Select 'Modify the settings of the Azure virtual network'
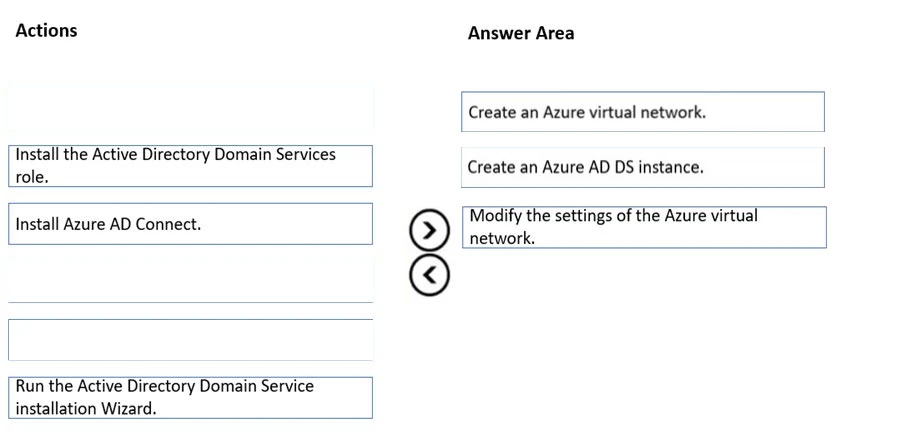Screen dimensions: 905x438 (644, 227)
